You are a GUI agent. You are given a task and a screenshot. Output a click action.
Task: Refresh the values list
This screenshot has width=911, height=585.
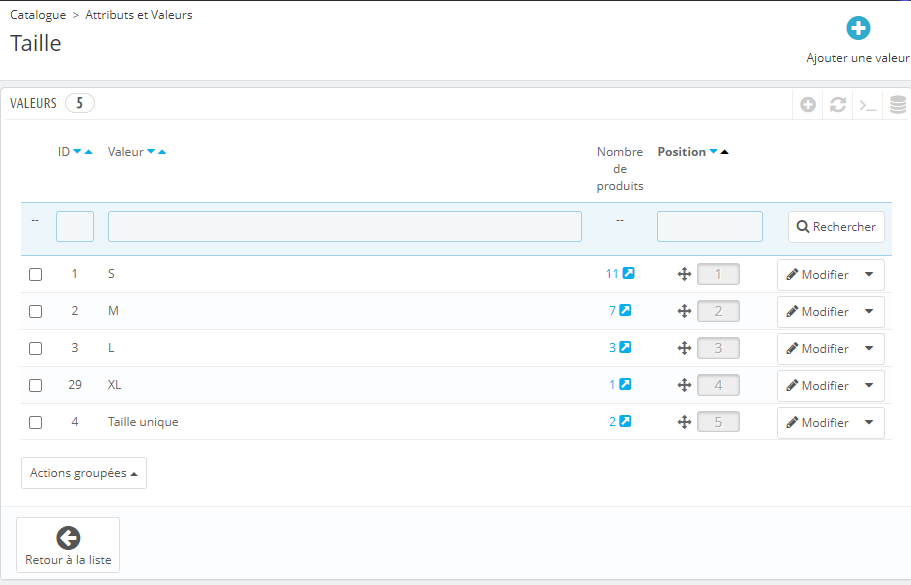pos(837,105)
